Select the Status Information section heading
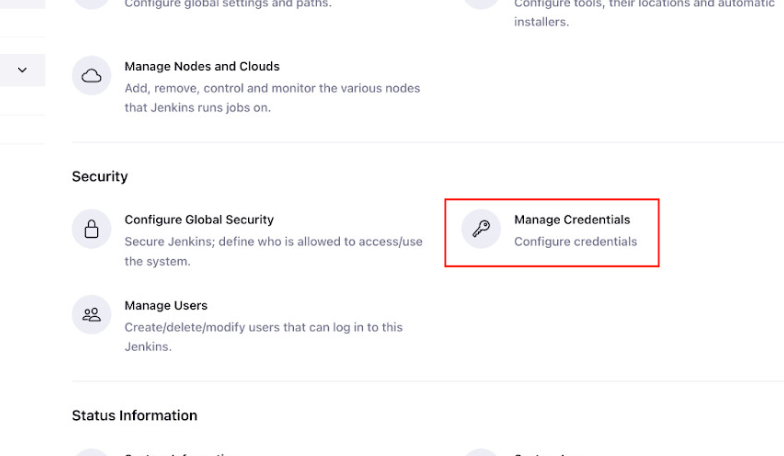 134,416
